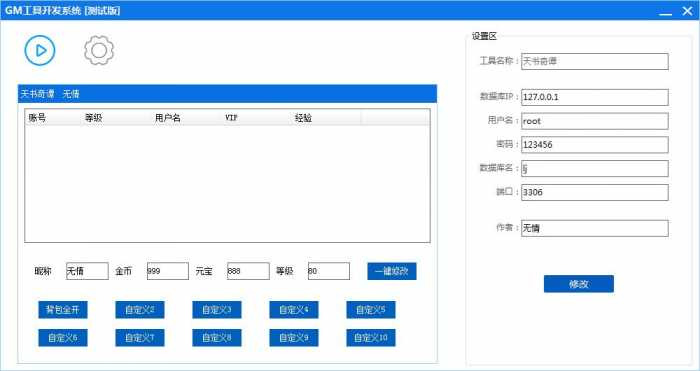Focus the 密码 field showing 123456
The height and width of the screenshot is (371, 700).
tap(595, 145)
